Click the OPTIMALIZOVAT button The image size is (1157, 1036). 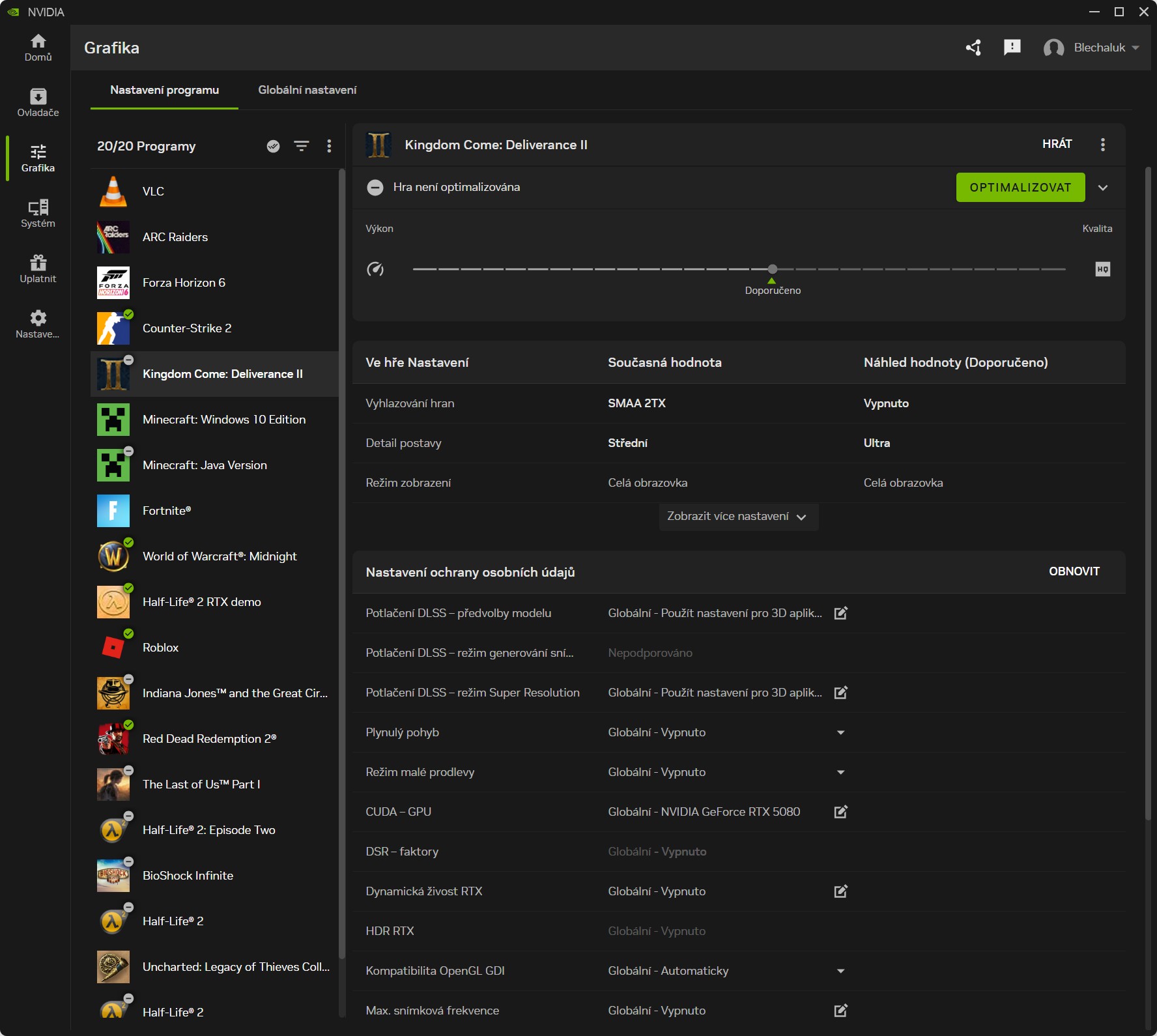click(x=1020, y=188)
